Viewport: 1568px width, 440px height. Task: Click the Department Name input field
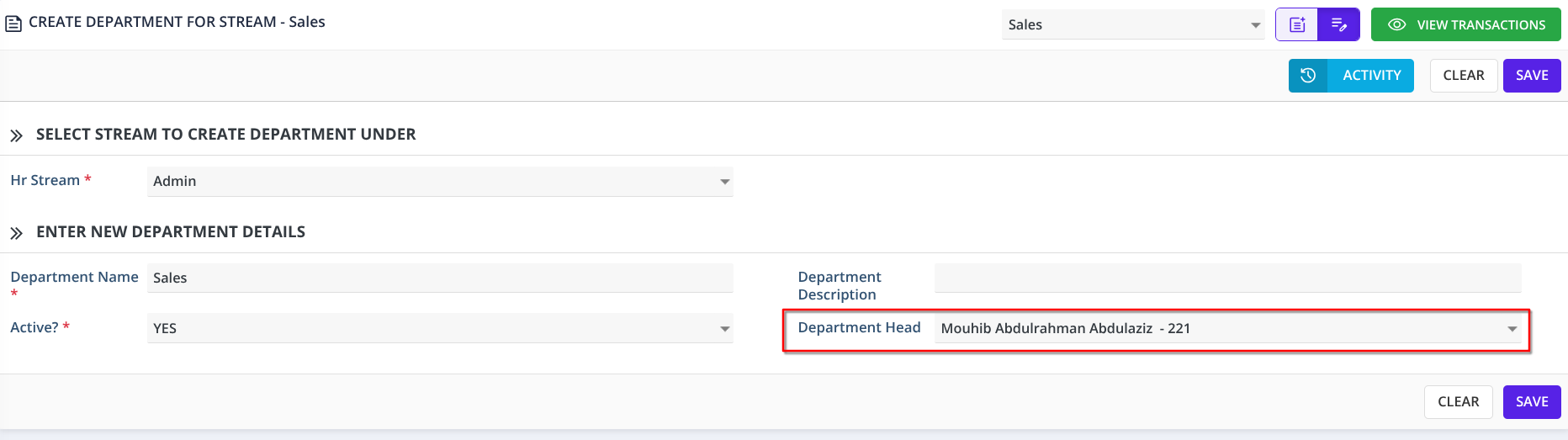440,278
